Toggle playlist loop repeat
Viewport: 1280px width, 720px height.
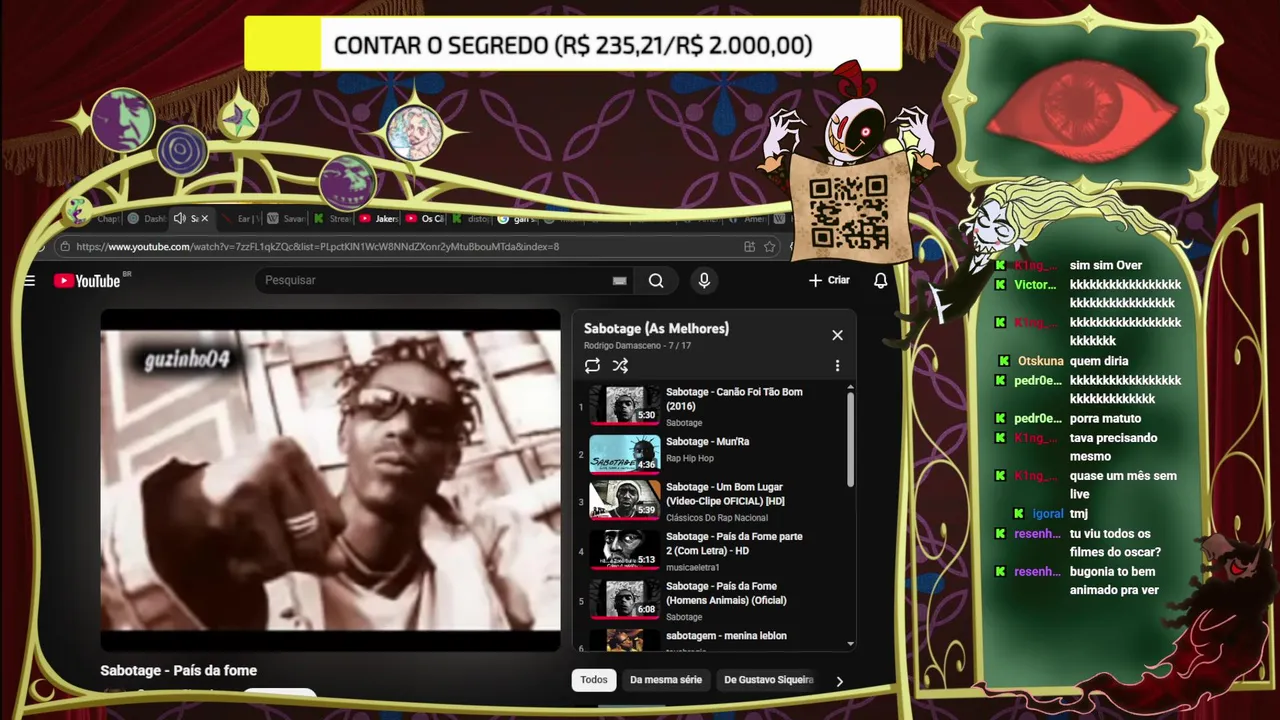[592, 366]
